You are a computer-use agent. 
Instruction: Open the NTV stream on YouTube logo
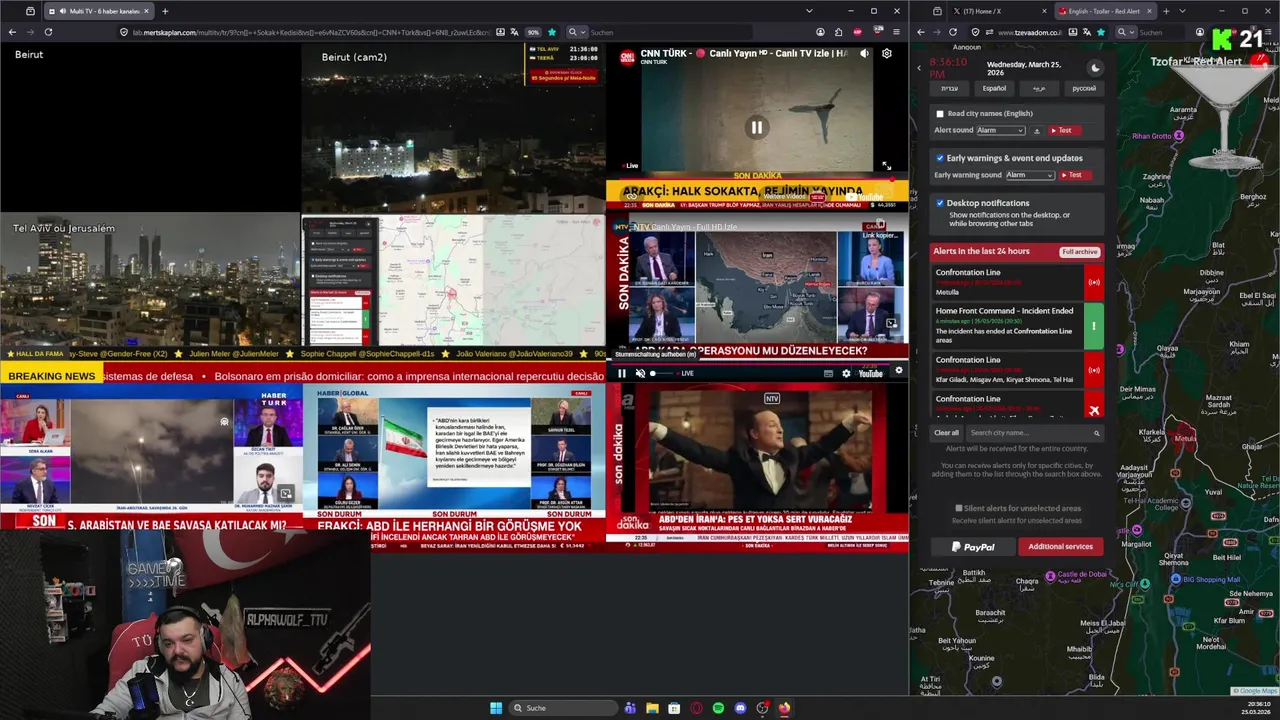click(x=870, y=374)
